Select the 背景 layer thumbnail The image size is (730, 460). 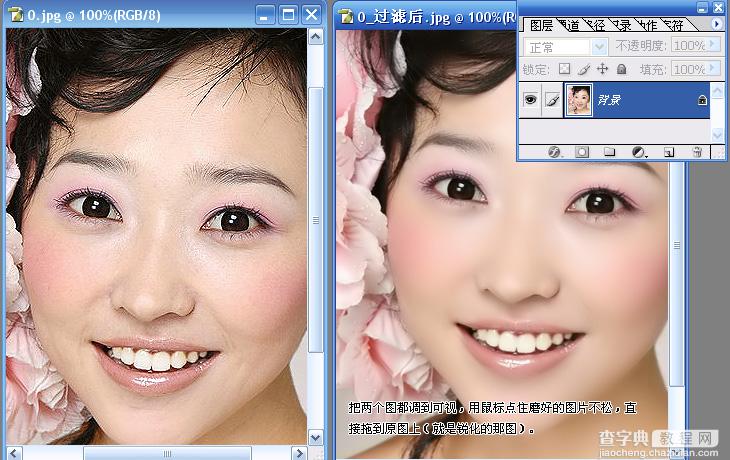pos(578,100)
